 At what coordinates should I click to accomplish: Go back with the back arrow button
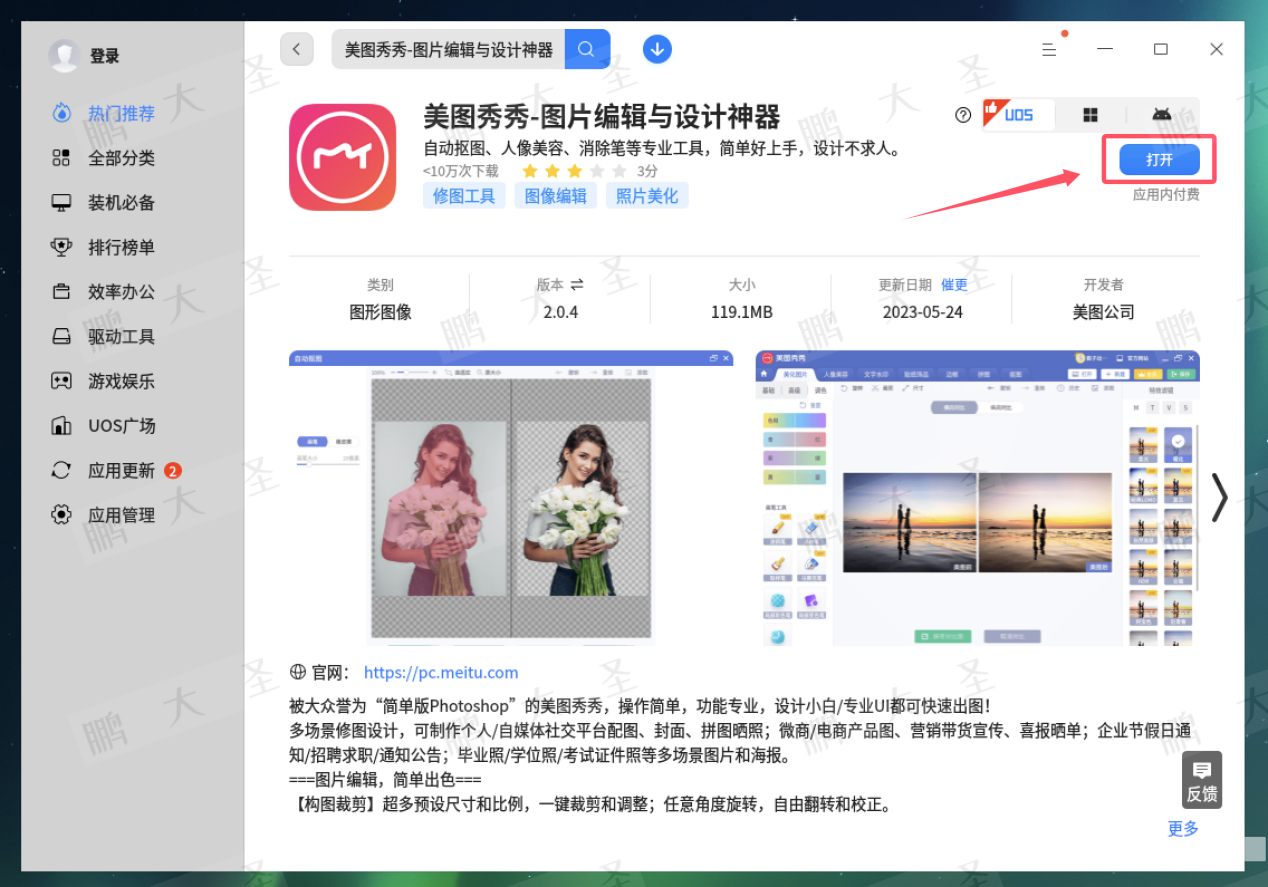(x=297, y=48)
